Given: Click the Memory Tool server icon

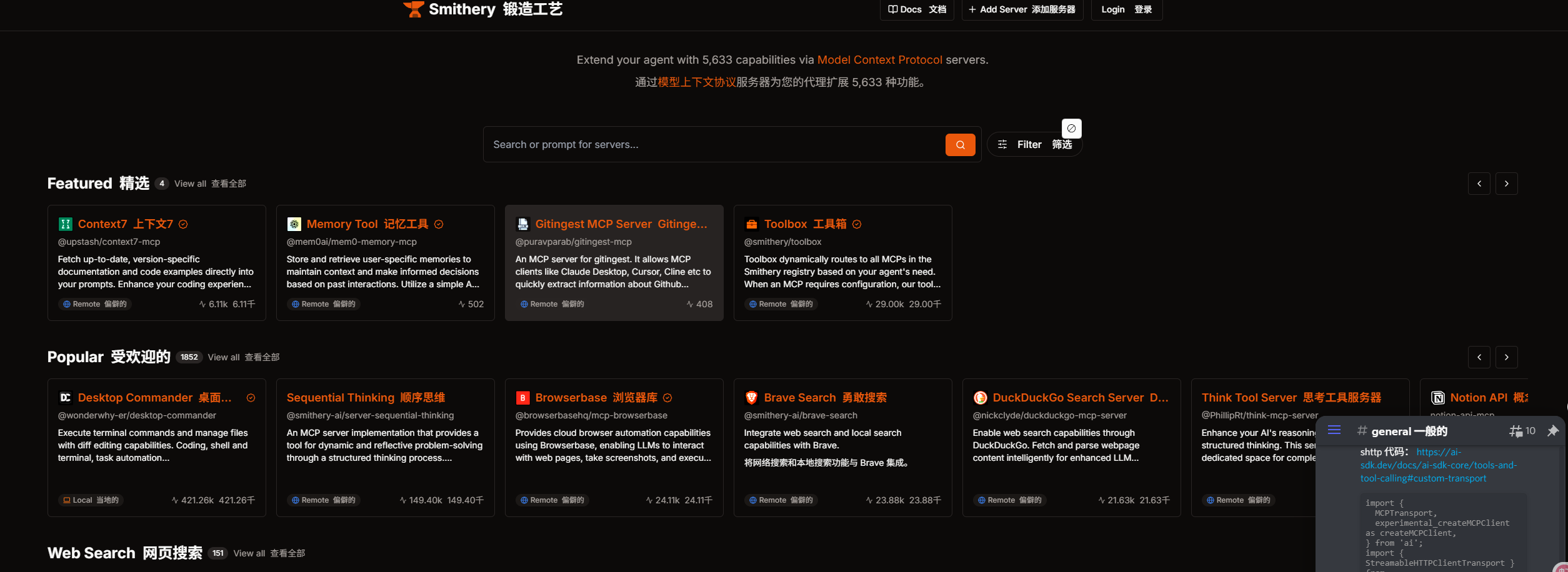Looking at the screenshot, I should 294,224.
